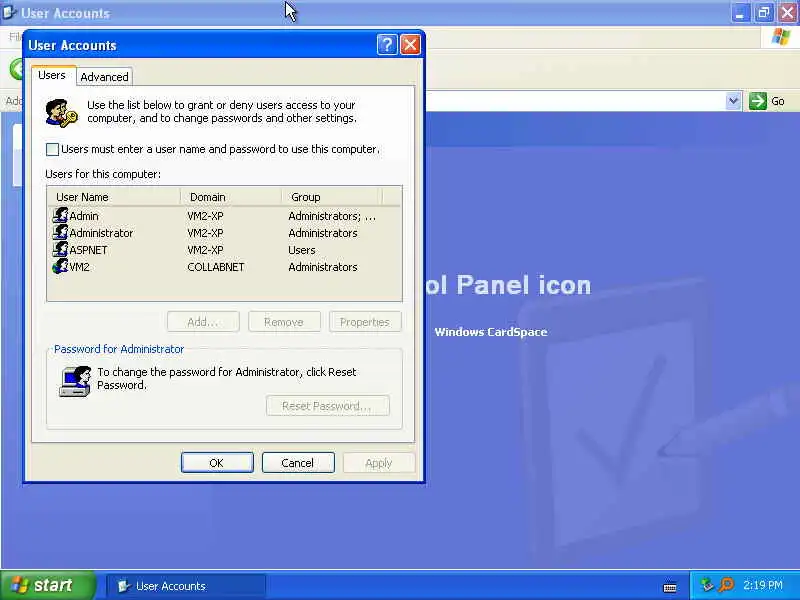The image size is (800, 600).
Task: Click the green Go arrow icon
Action: coord(758,101)
